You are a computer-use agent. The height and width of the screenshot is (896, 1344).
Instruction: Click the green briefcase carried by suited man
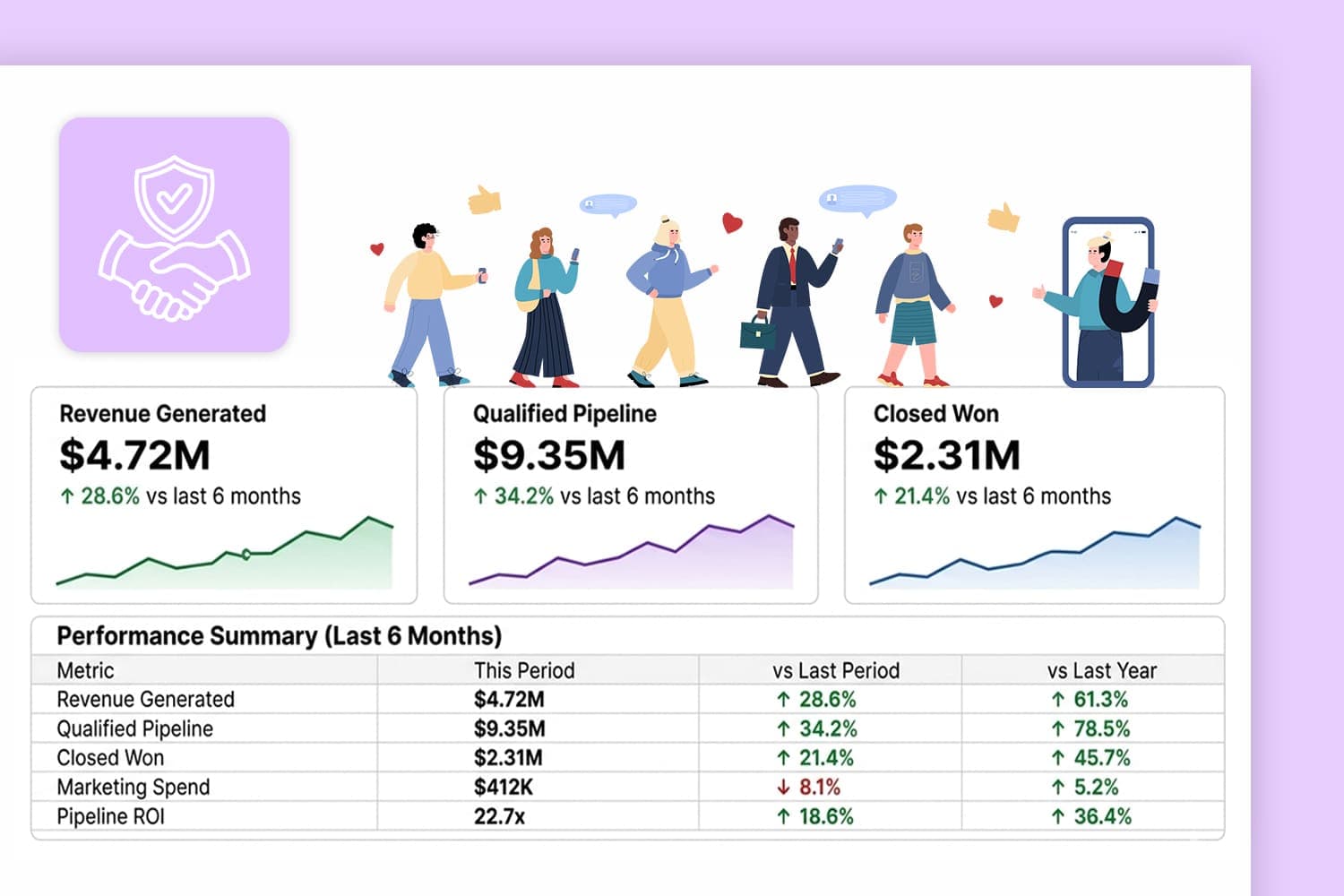757,333
